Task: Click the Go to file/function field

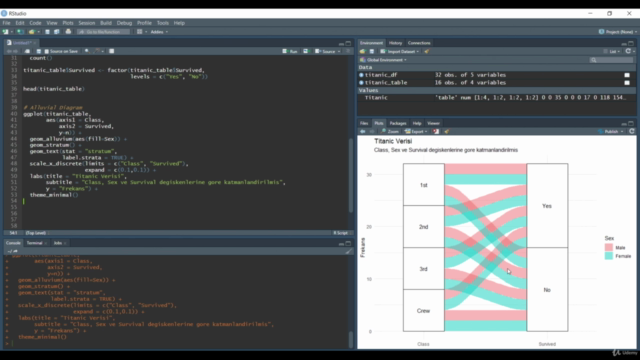Action: (104, 32)
